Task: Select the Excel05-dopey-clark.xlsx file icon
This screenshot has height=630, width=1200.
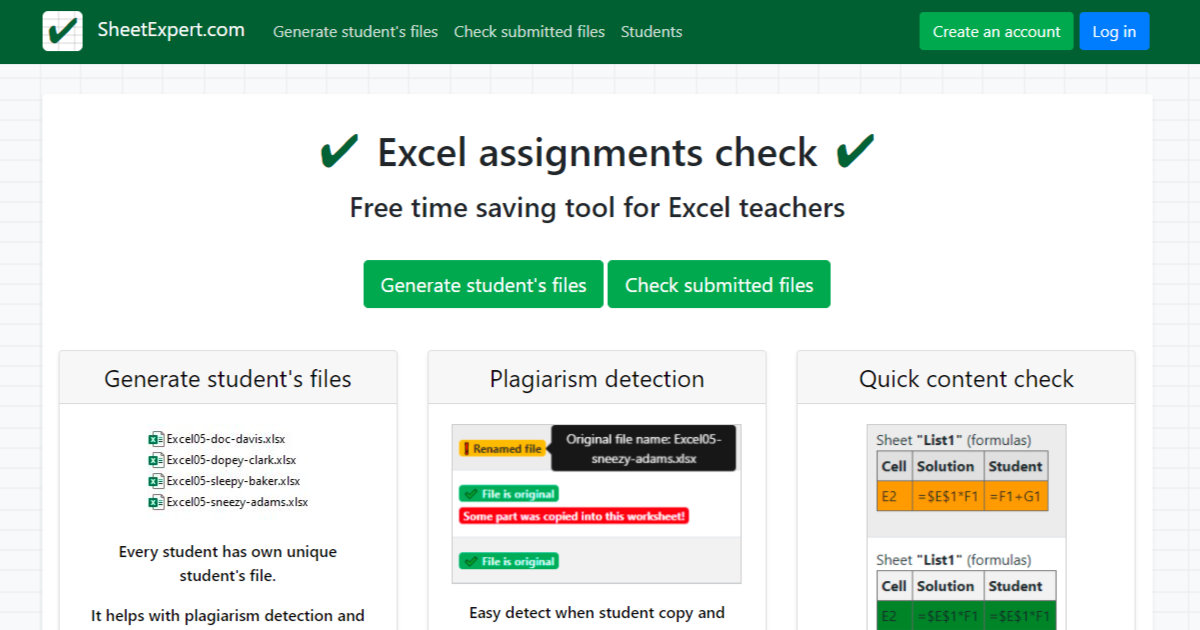Action: [x=157, y=459]
